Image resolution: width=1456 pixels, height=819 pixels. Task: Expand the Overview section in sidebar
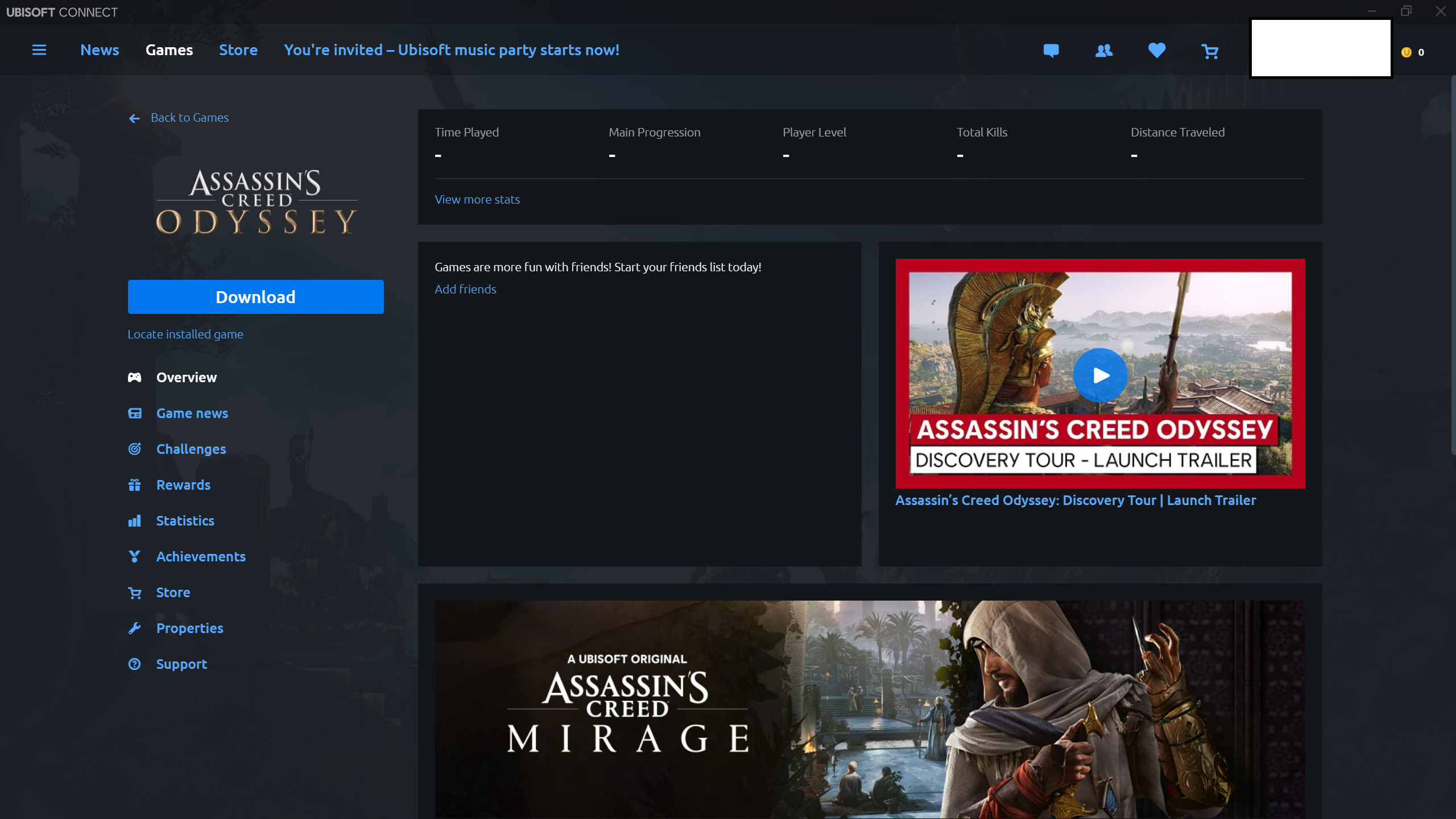(186, 377)
